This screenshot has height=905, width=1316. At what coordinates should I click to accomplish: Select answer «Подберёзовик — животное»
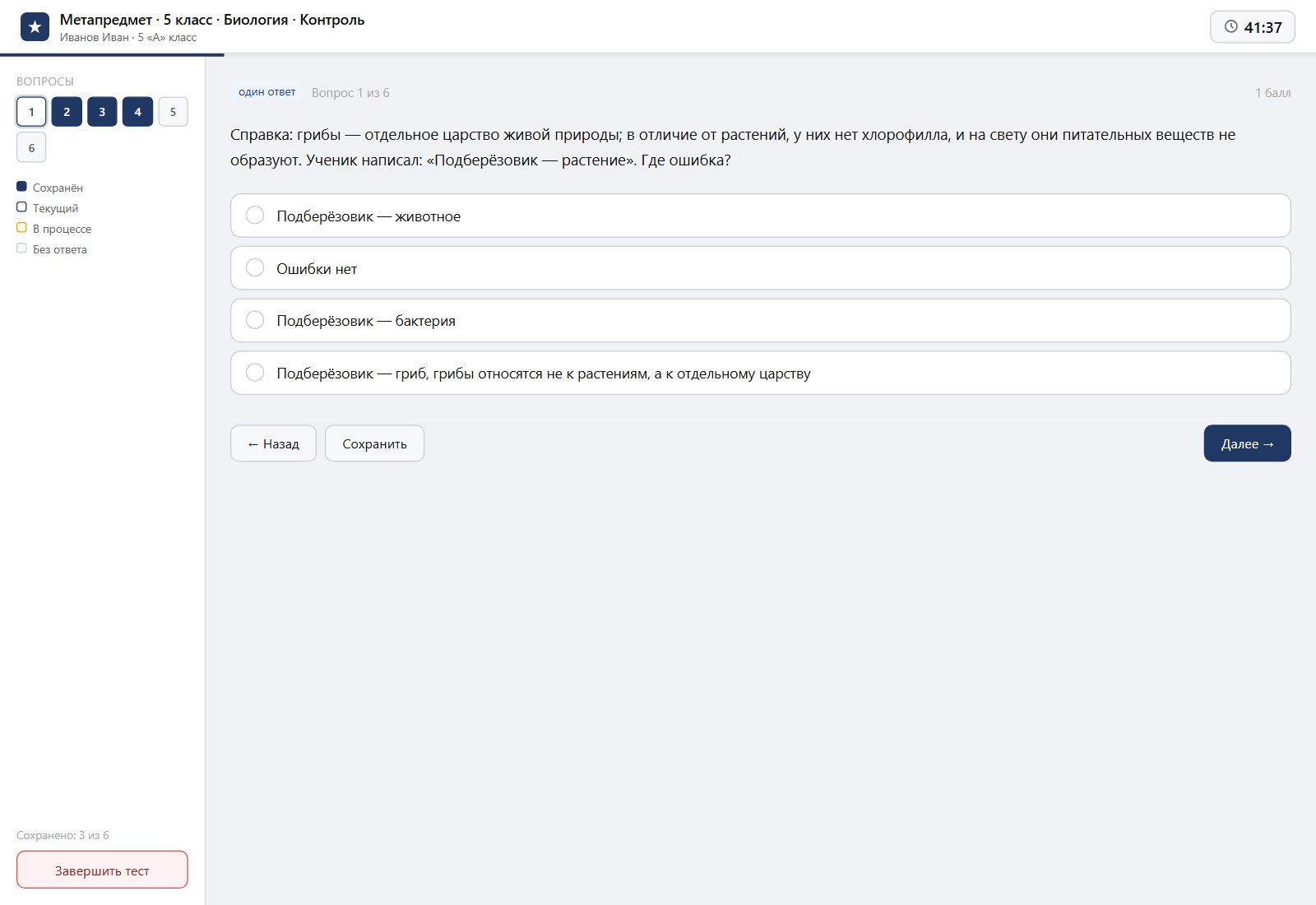[760, 216]
